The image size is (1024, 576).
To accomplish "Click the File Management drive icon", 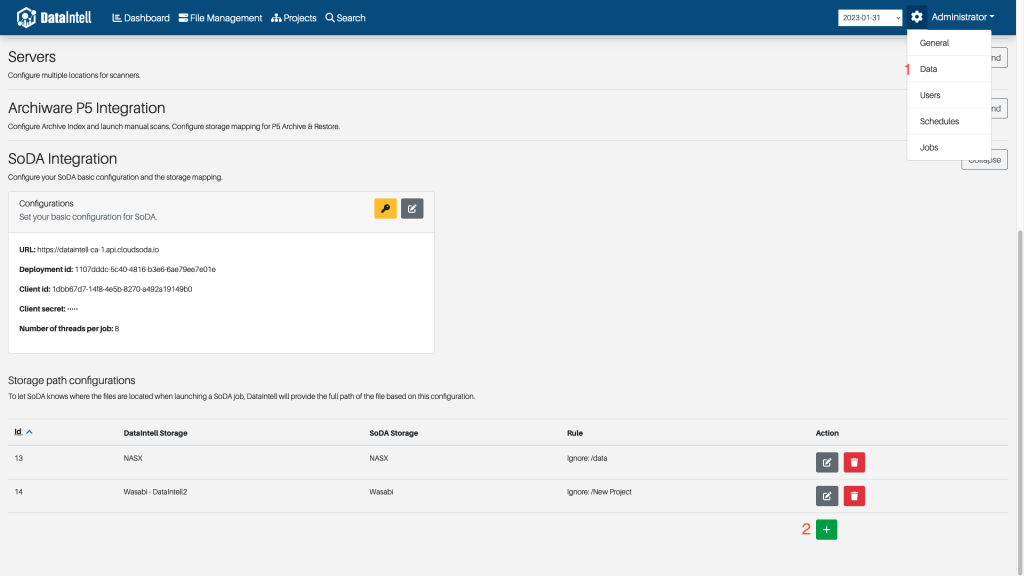I will [184, 18].
